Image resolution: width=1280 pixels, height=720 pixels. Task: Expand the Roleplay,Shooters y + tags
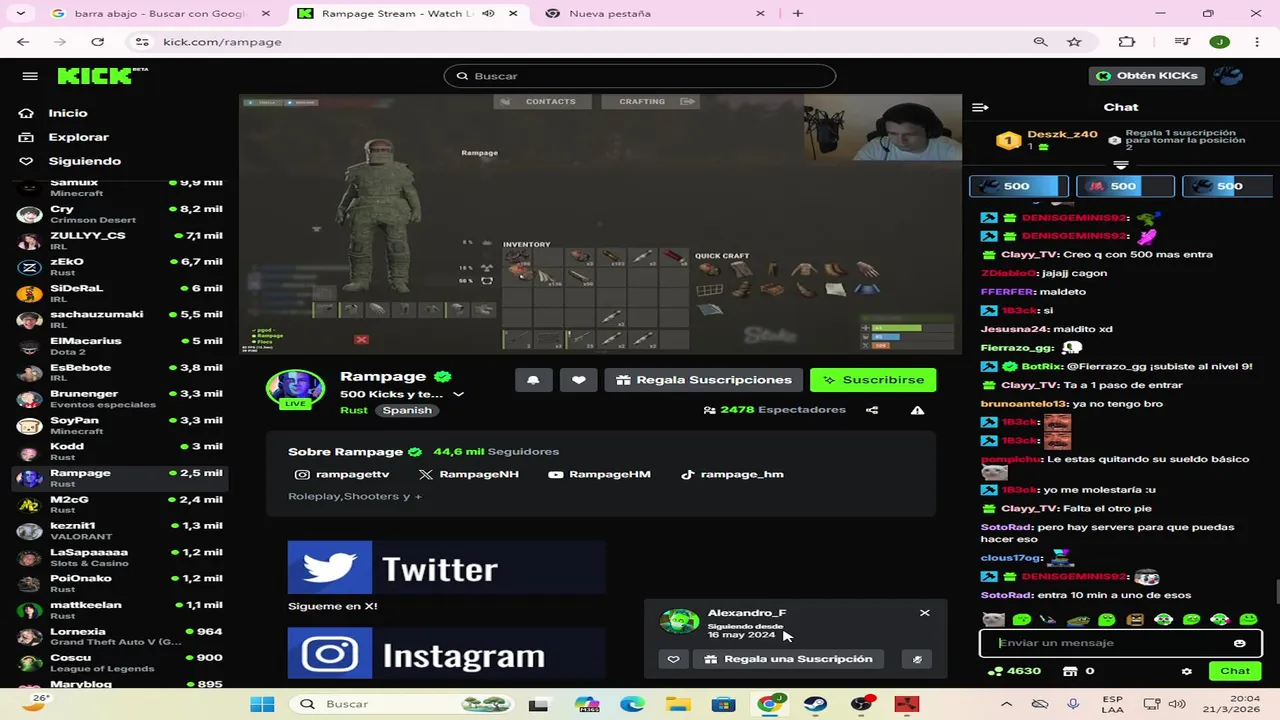355,497
